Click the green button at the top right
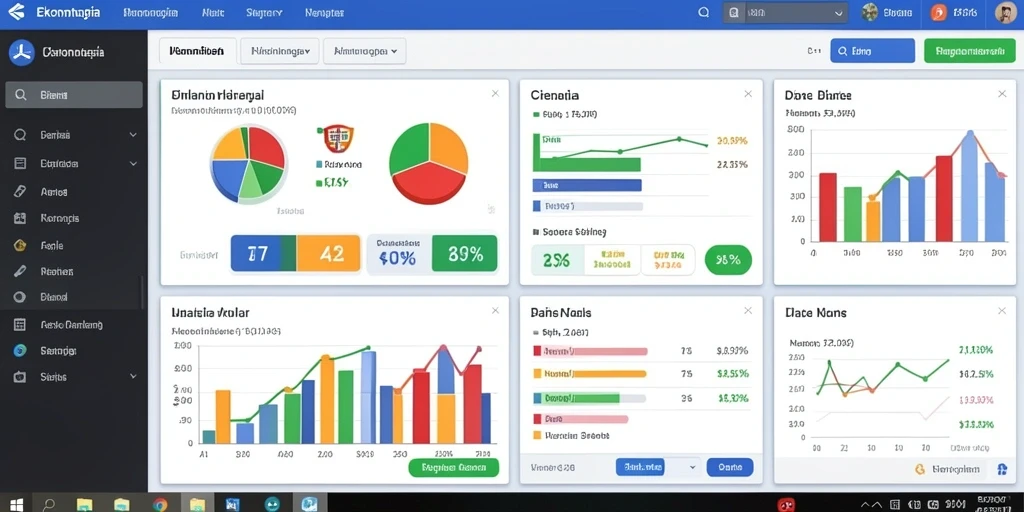Image resolution: width=1024 pixels, height=512 pixels. point(970,50)
